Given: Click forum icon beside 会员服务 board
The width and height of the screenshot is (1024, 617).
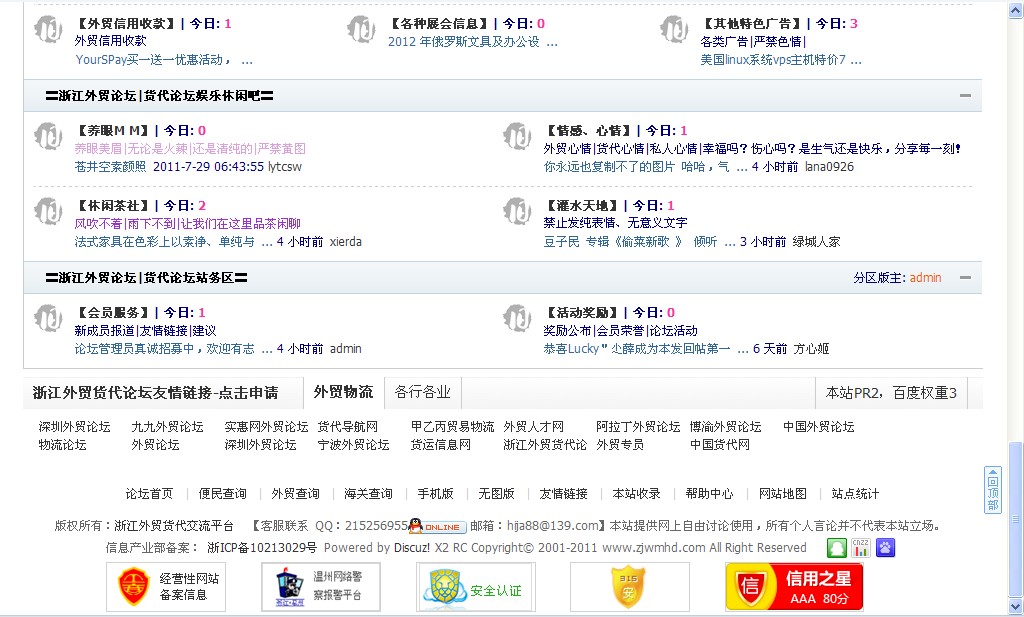Looking at the screenshot, I should pos(48,319).
